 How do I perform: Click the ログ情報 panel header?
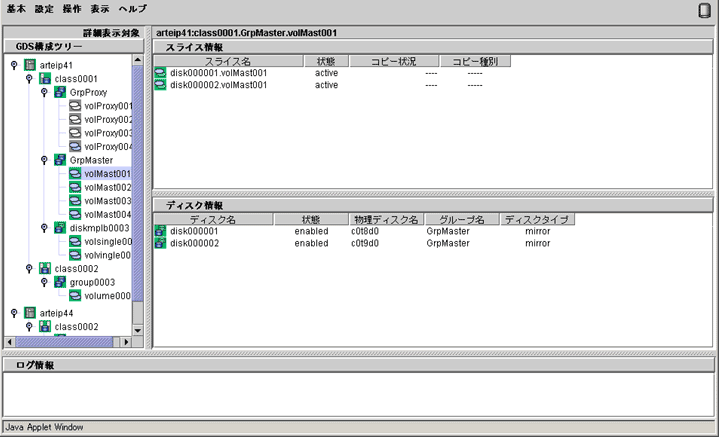point(359,365)
